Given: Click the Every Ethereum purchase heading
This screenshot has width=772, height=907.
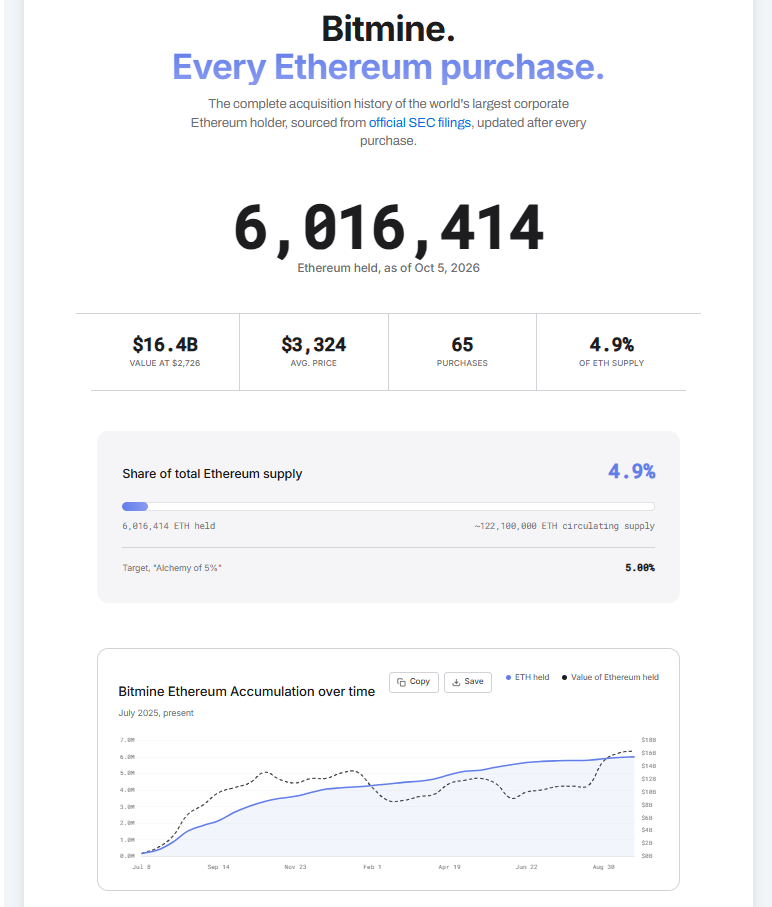Looking at the screenshot, I should tap(388, 67).
